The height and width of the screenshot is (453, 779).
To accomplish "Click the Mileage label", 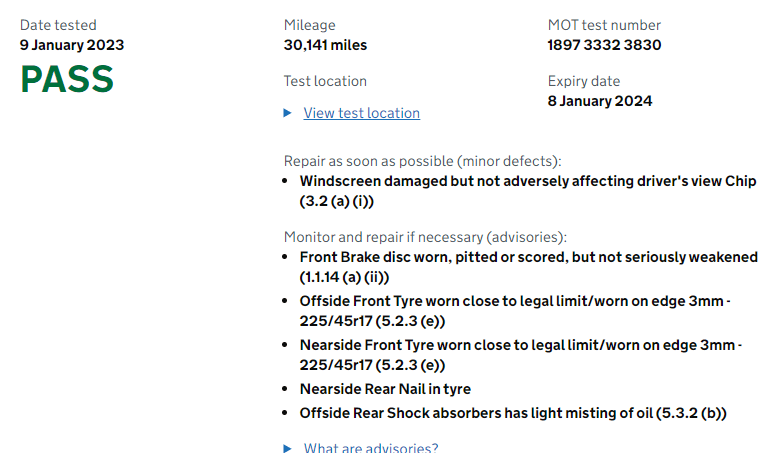I will [310, 25].
